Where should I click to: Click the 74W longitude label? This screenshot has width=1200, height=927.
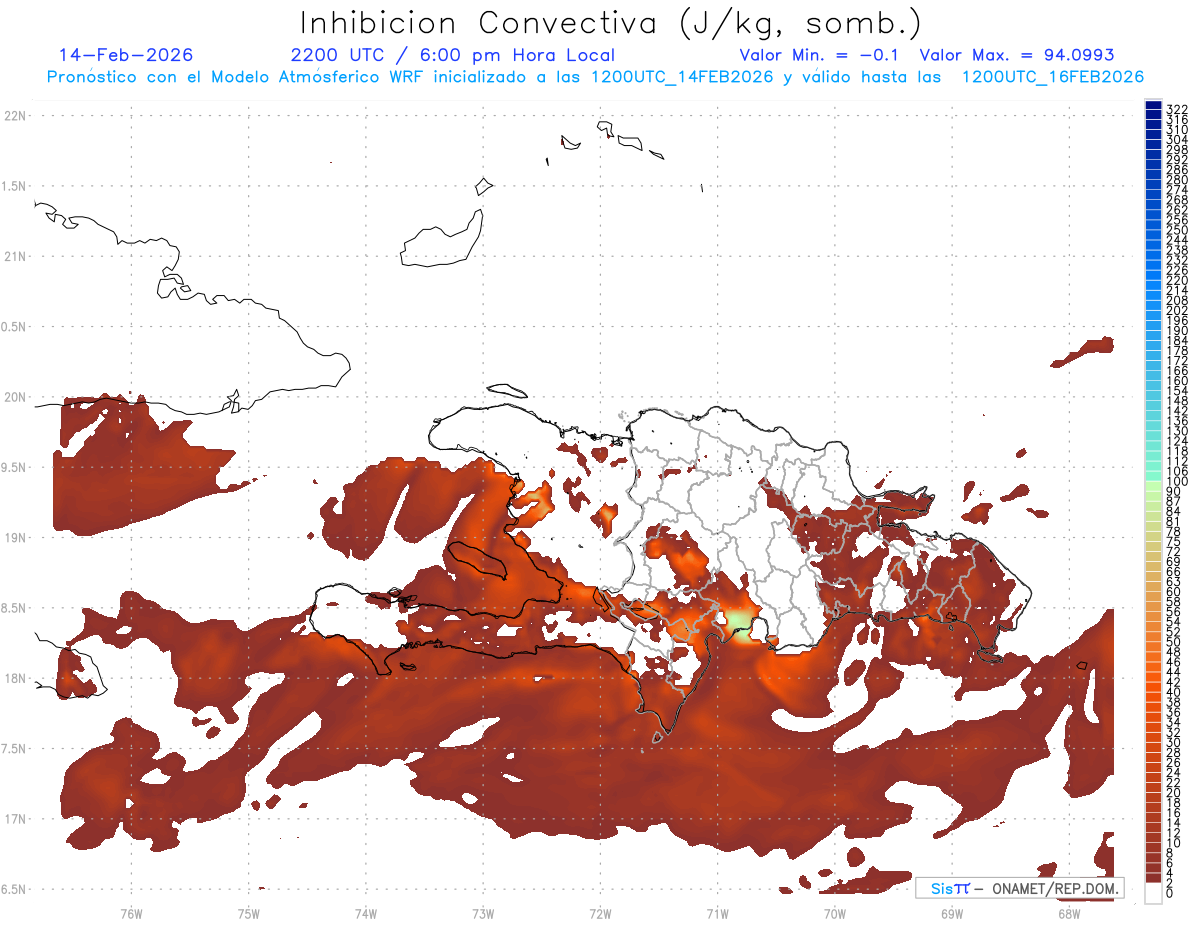point(366,914)
